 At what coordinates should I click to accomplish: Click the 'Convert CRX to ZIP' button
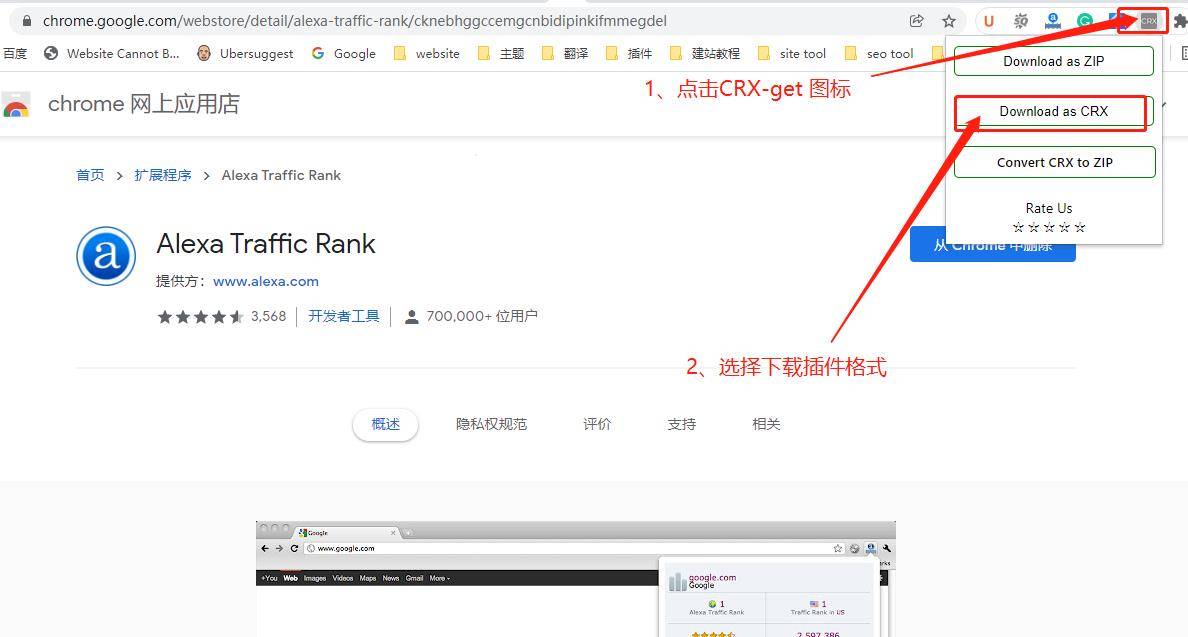1055,162
